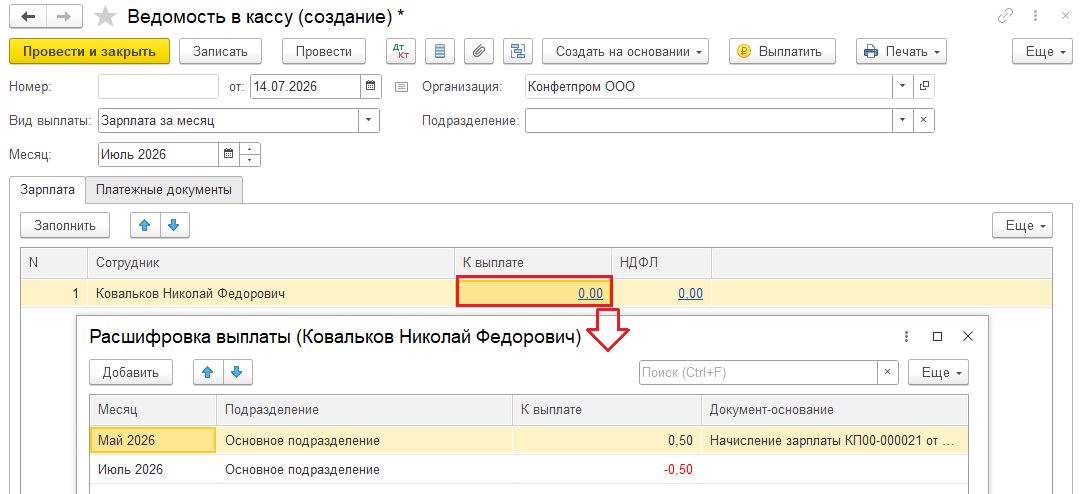
Task: Open the comment icon next to the date
Action: (401, 87)
